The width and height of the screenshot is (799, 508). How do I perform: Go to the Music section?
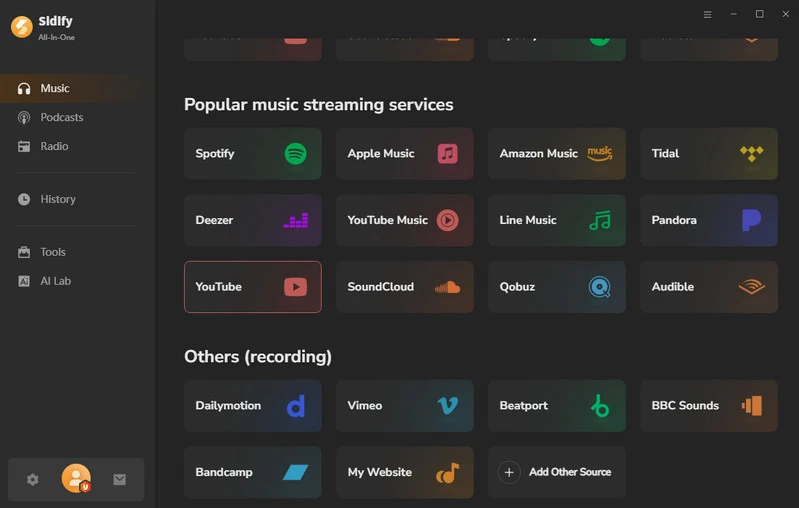77,88
